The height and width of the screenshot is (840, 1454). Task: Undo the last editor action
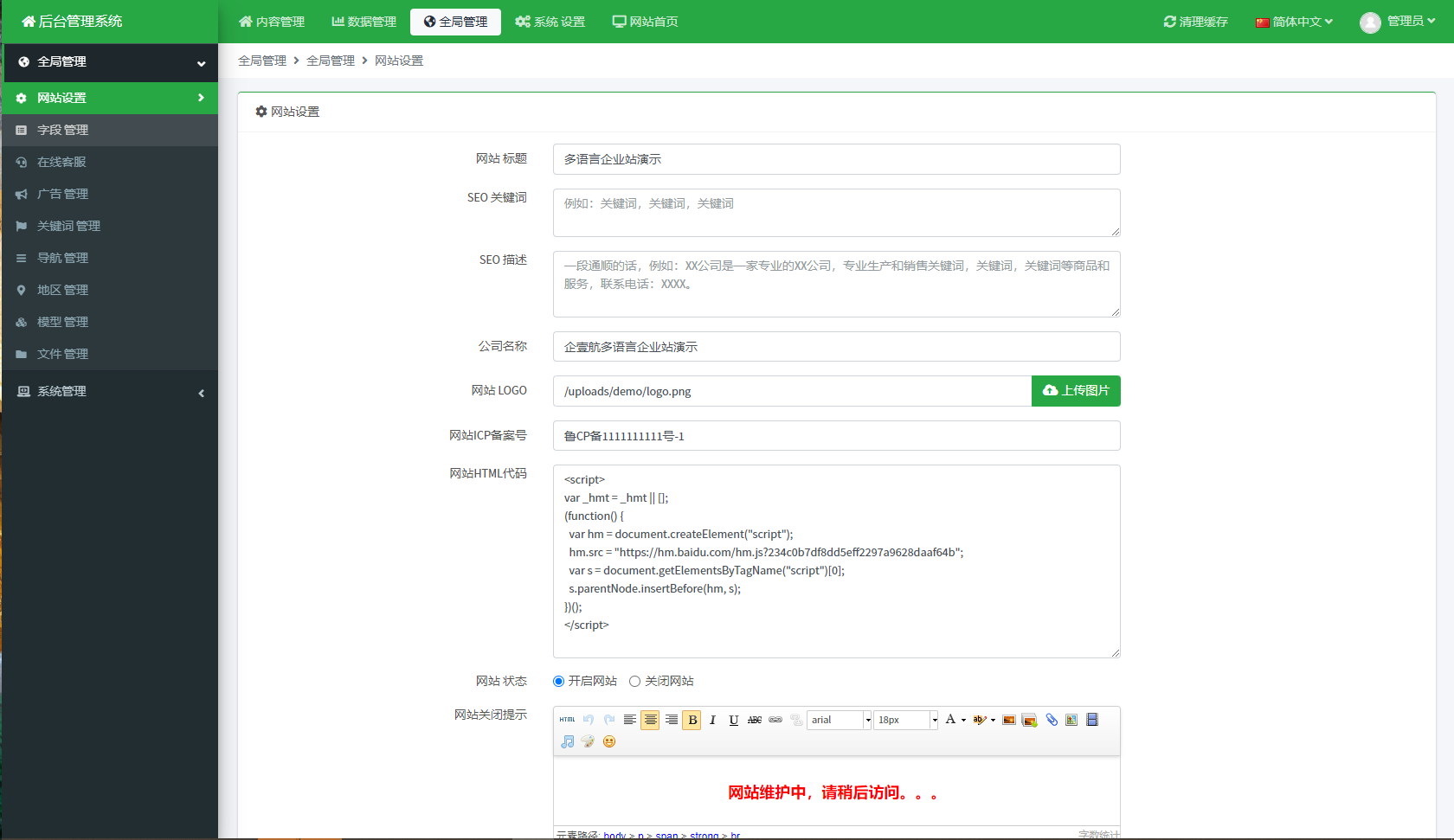pos(589,720)
